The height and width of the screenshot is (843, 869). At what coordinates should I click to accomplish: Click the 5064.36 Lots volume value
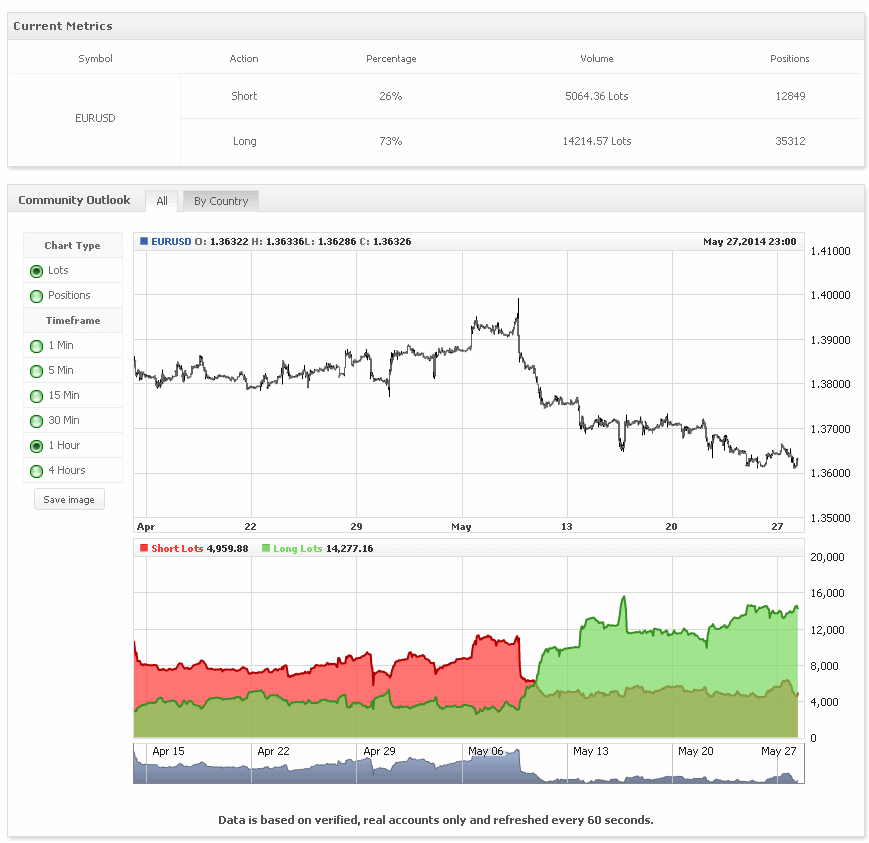tap(597, 96)
